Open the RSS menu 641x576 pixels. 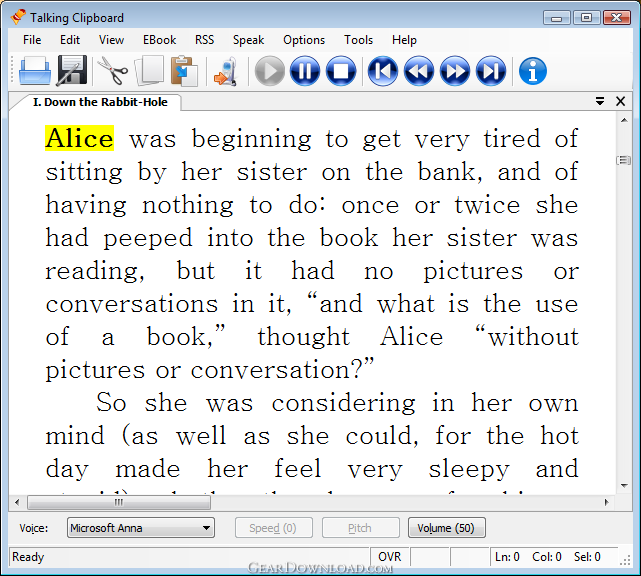(x=204, y=40)
